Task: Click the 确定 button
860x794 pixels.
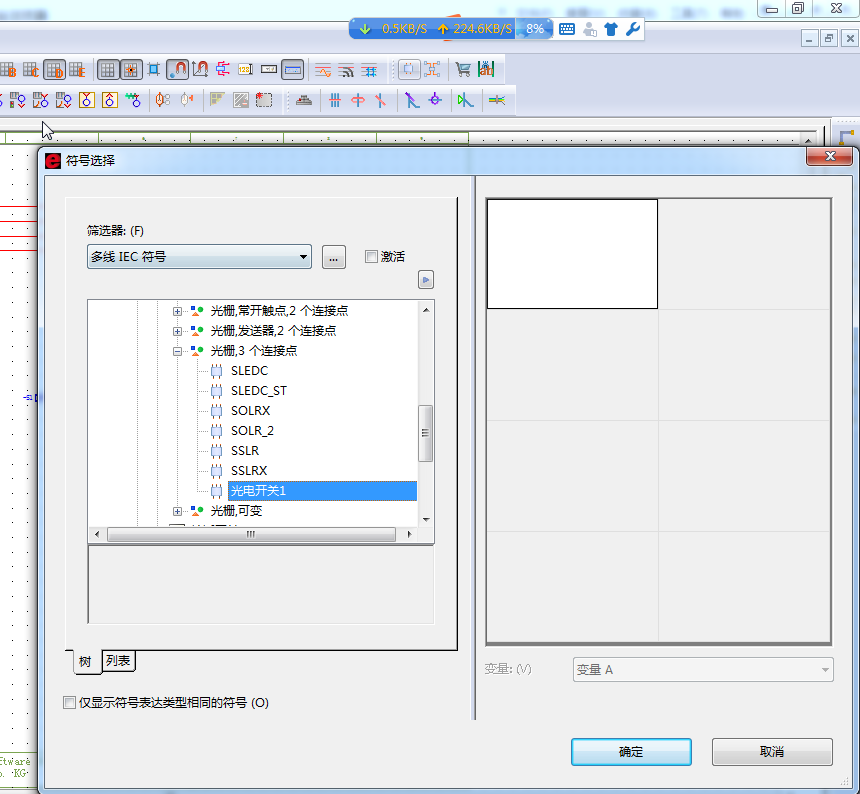Action: (x=631, y=752)
